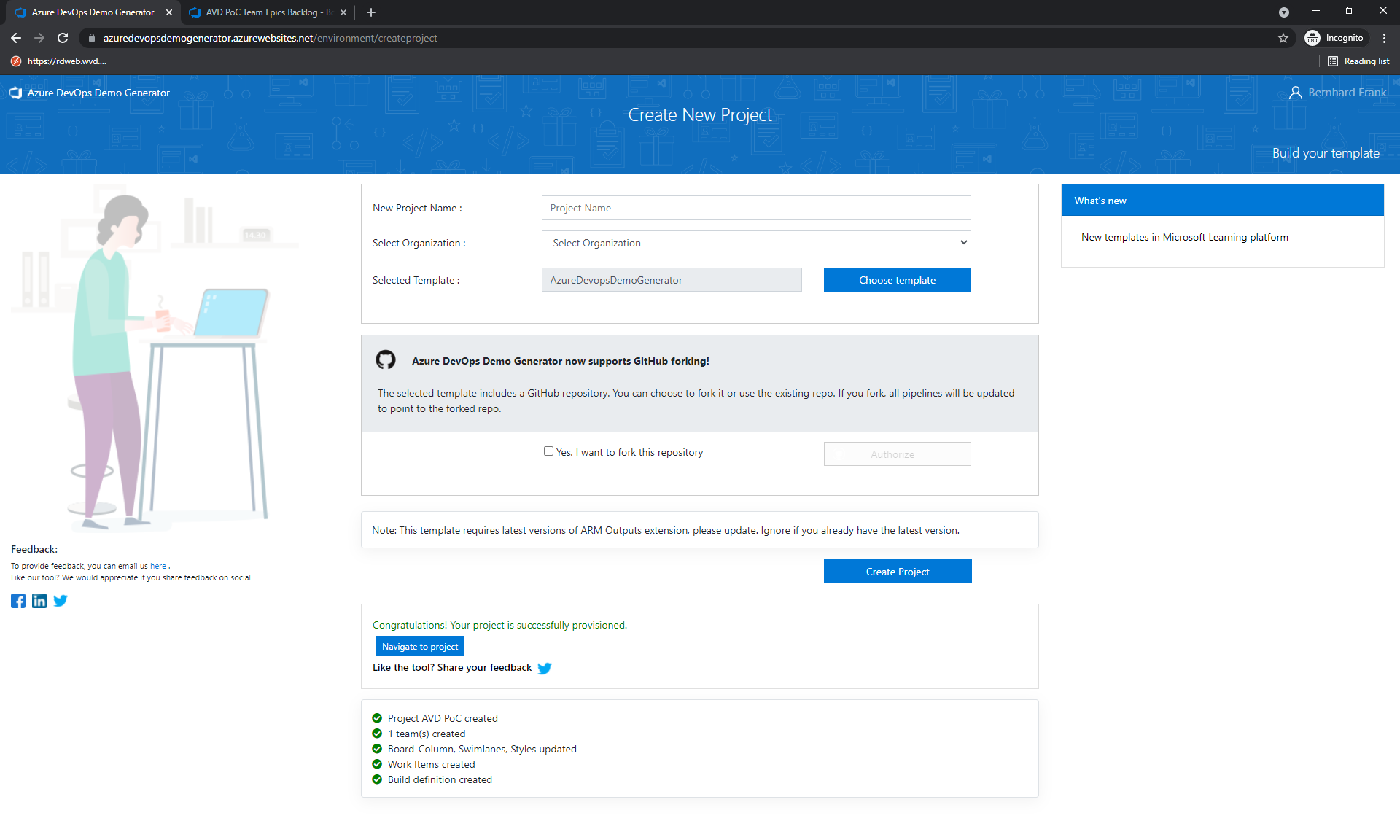The height and width of the screenshot is (840, 1400).
Task: Click the address bar URL
Action: coord(270,38)
